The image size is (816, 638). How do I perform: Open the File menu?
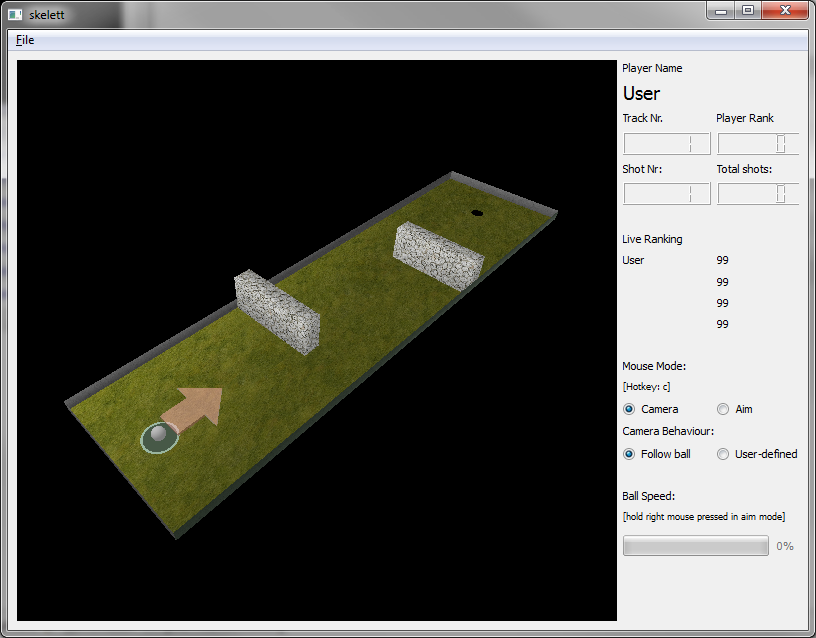[x=25, y=40]
